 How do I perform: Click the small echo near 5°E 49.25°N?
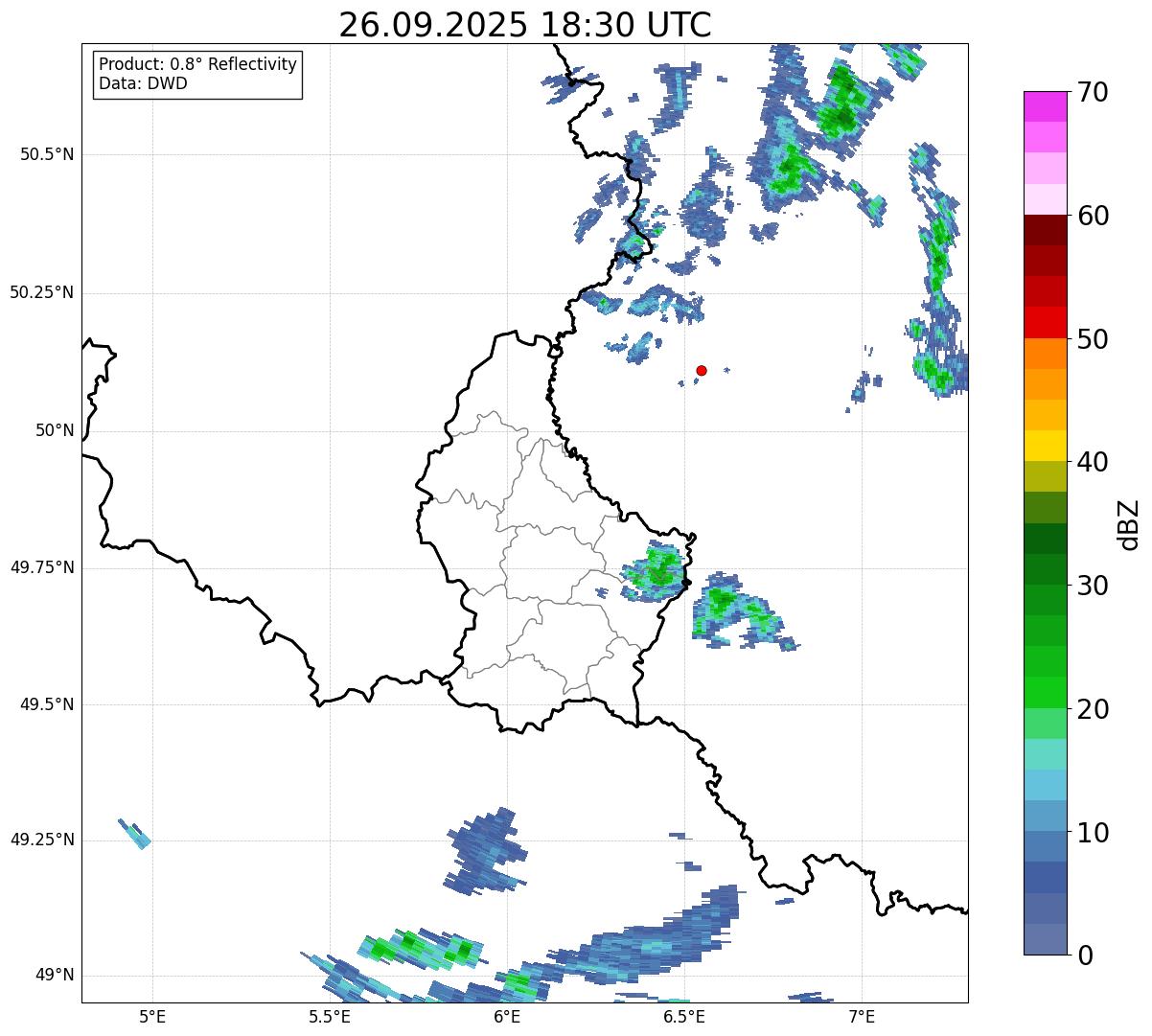click(134, 834)
